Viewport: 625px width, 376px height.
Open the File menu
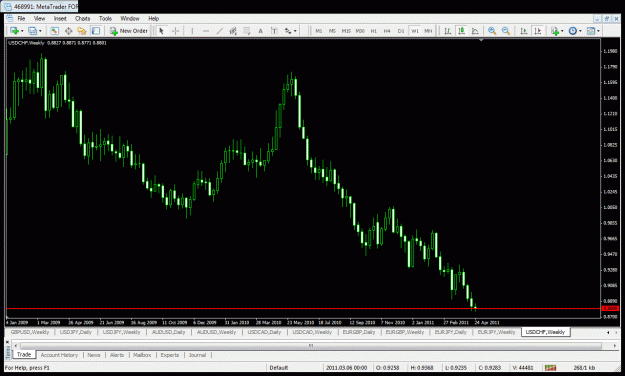pyautogui.click(x=21, y=18)
